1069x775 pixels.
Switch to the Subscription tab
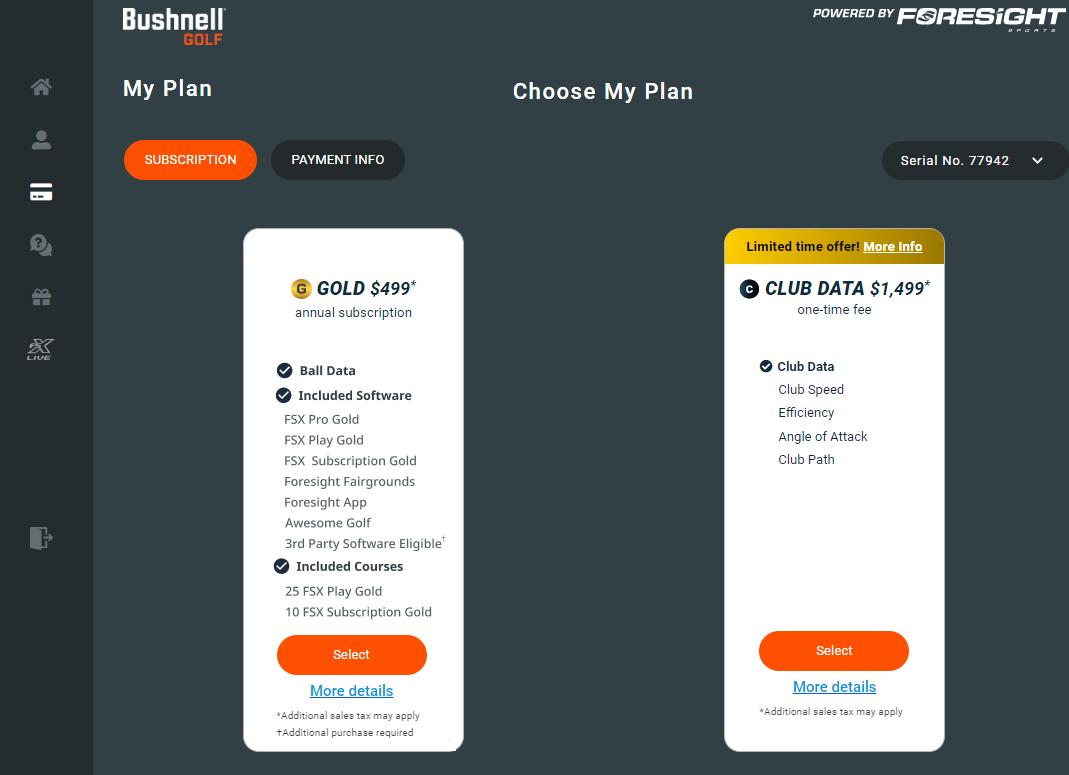tap(190, 160)
